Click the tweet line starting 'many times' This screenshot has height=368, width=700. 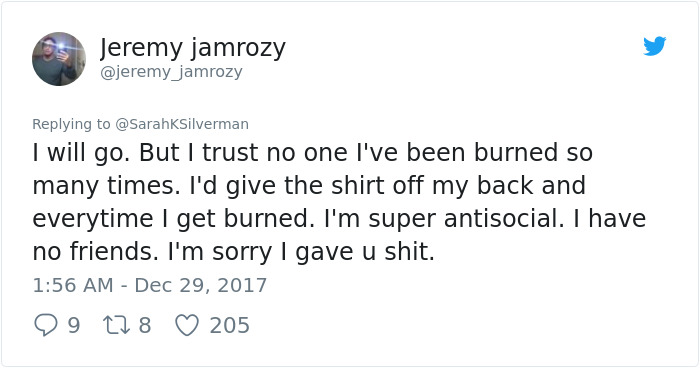coord(309,186)
